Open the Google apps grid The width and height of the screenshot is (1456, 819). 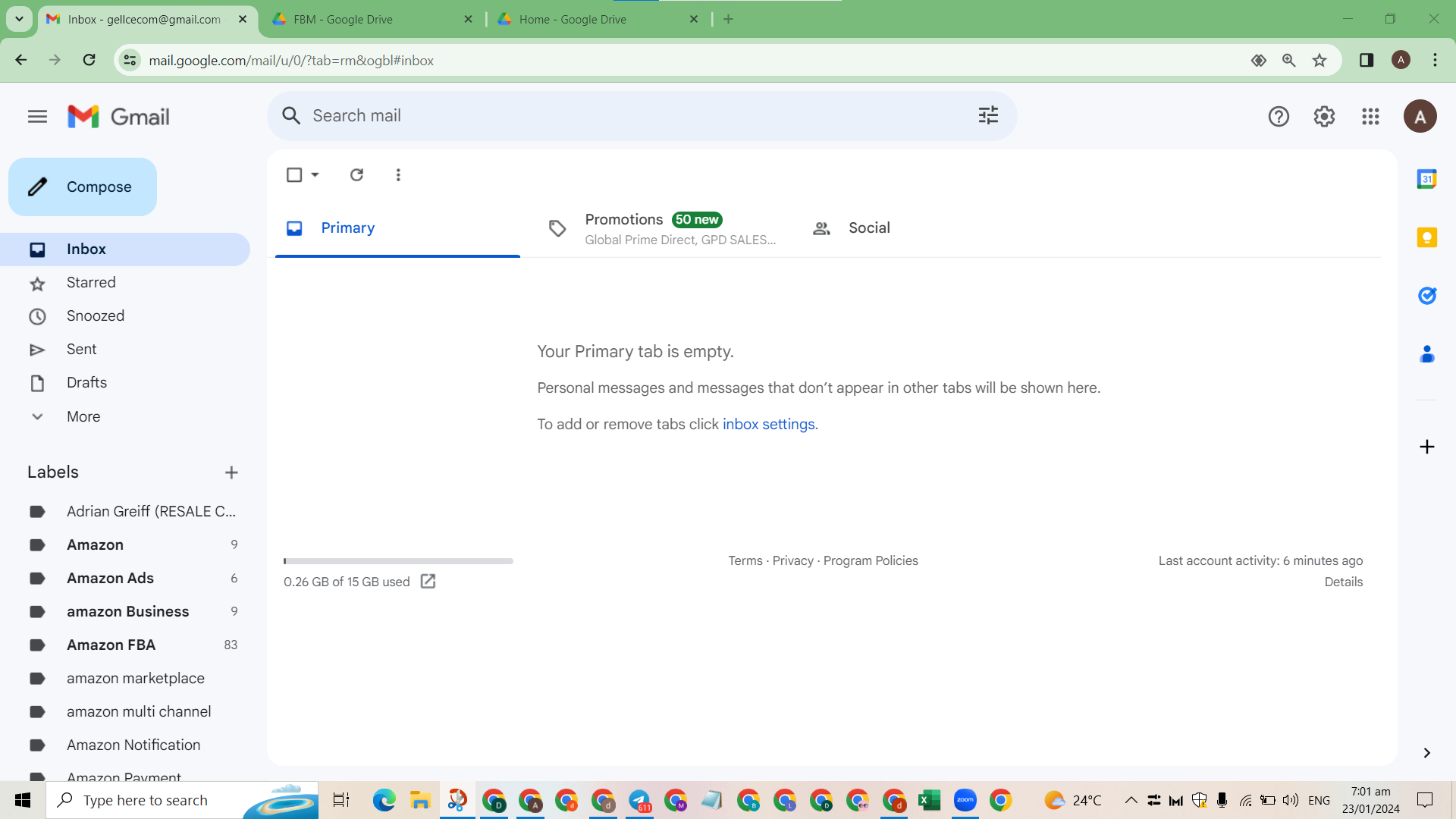coord(1370,116)
